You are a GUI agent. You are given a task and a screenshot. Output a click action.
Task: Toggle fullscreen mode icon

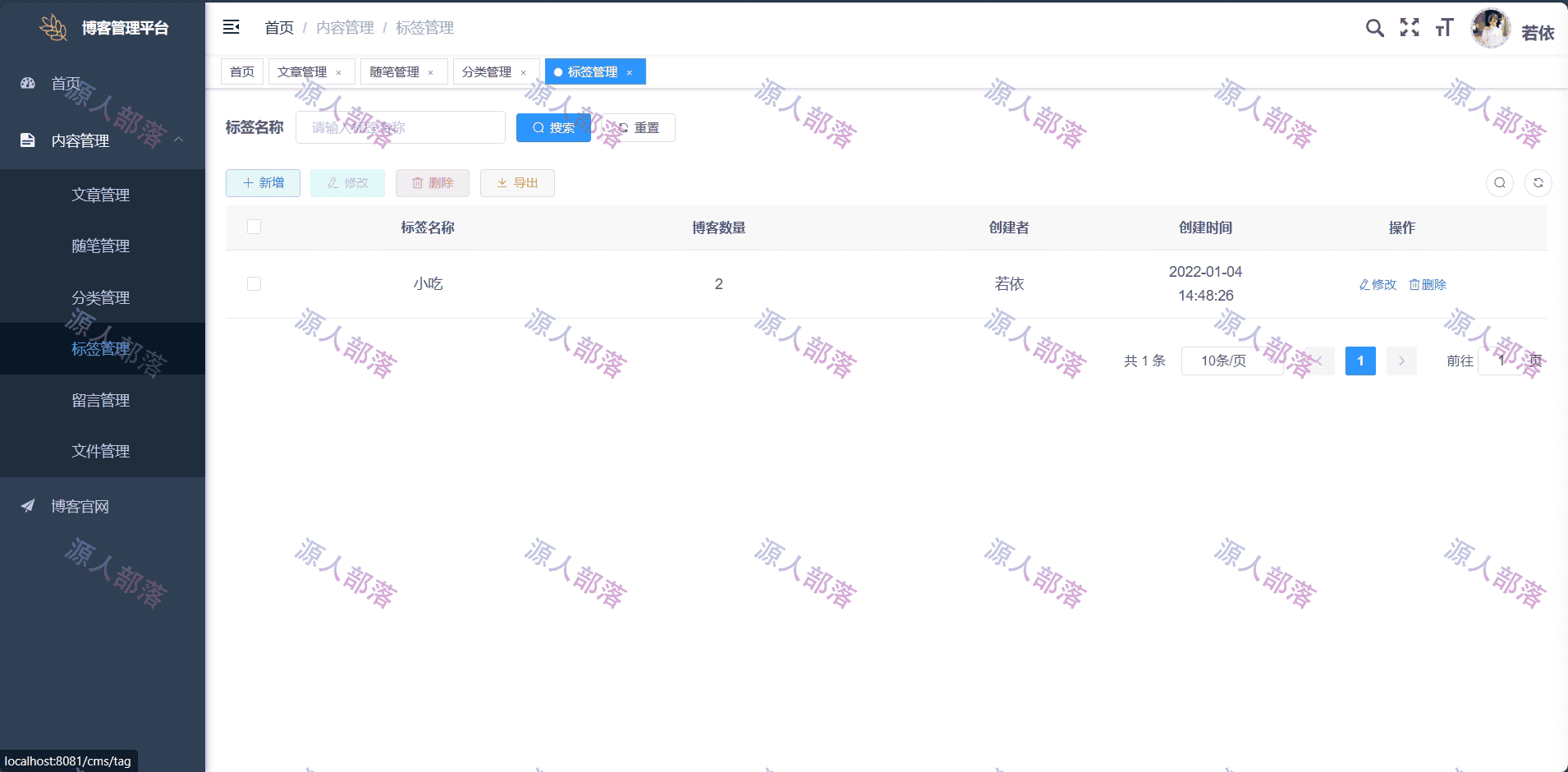[x=1410, y=28]
